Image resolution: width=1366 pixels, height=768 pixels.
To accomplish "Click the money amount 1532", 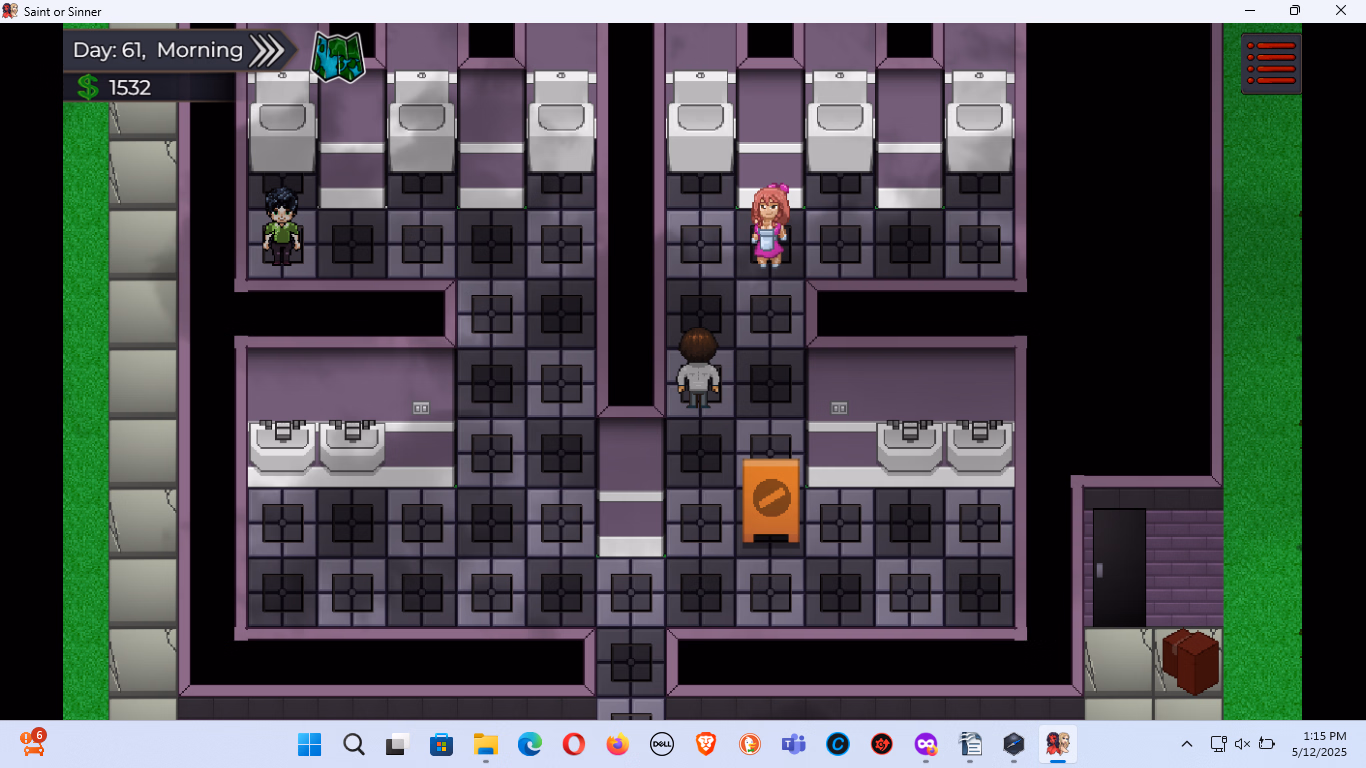I will coord(130,88).
